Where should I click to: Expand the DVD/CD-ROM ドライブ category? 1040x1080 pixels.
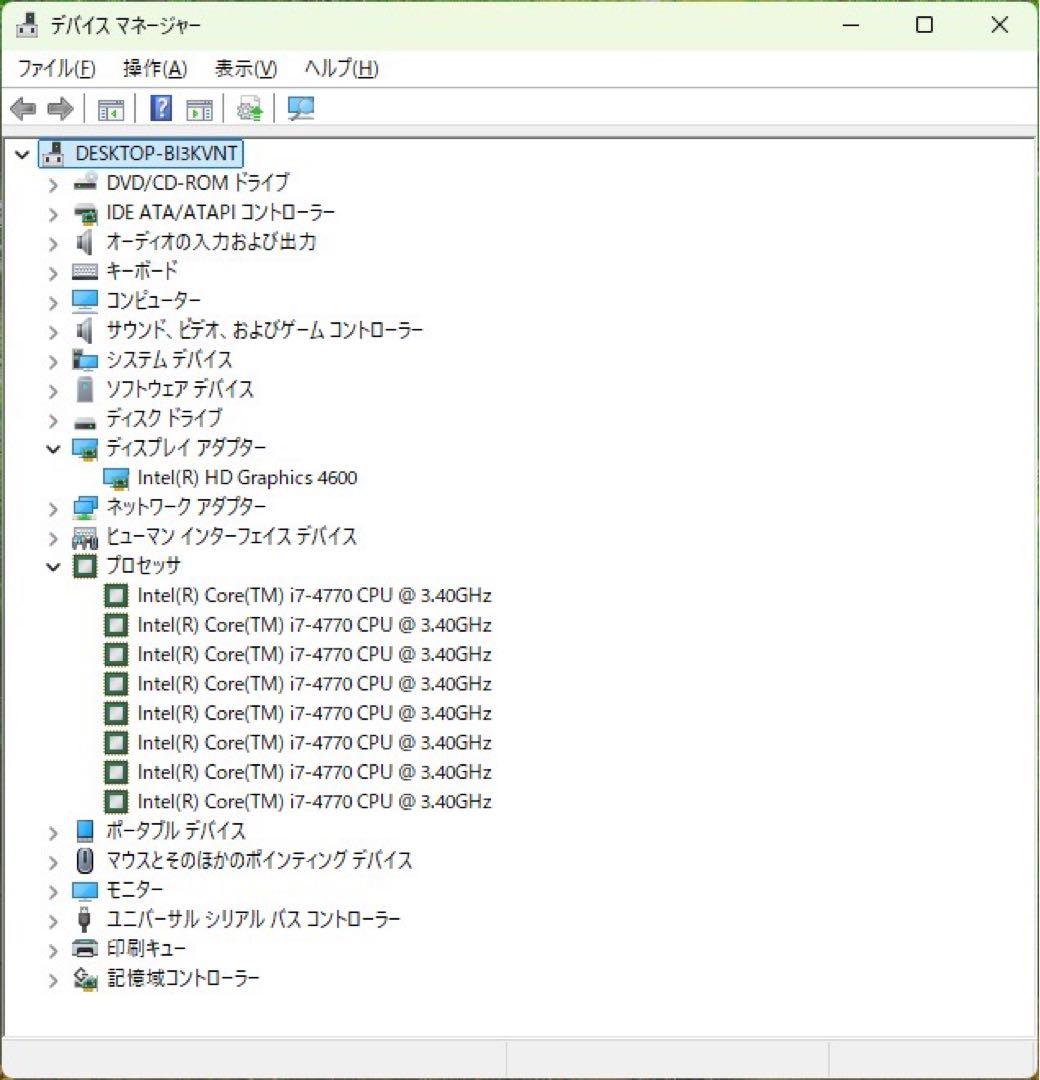pyautogui.click(x=52, y=183)
